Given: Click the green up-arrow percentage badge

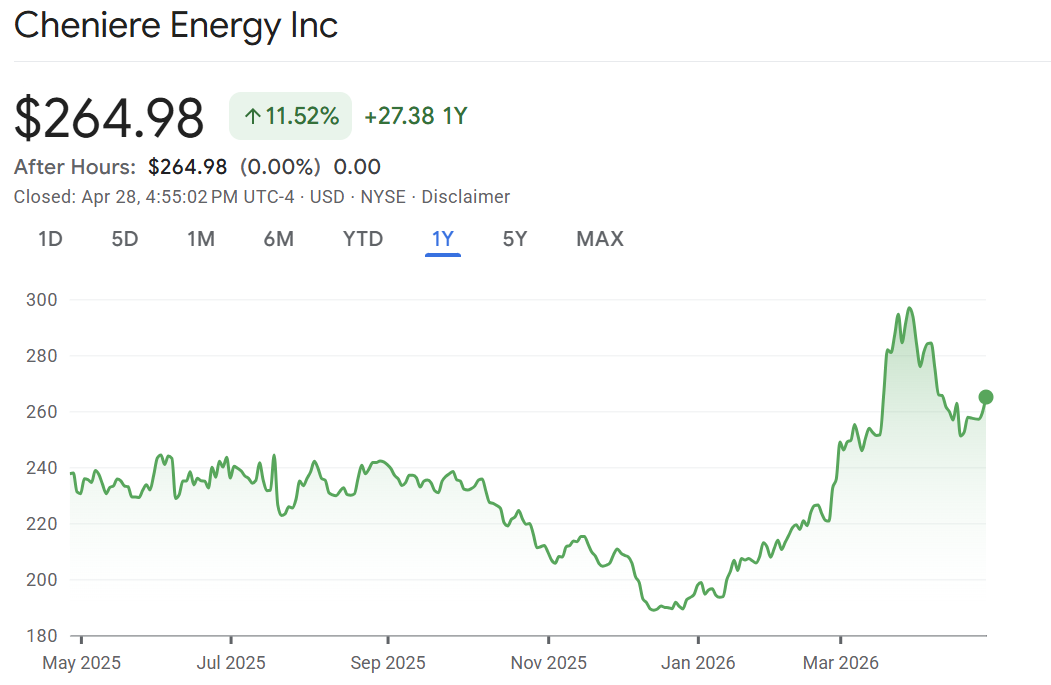Looking at the screenshot, I should tap(290, 116).
